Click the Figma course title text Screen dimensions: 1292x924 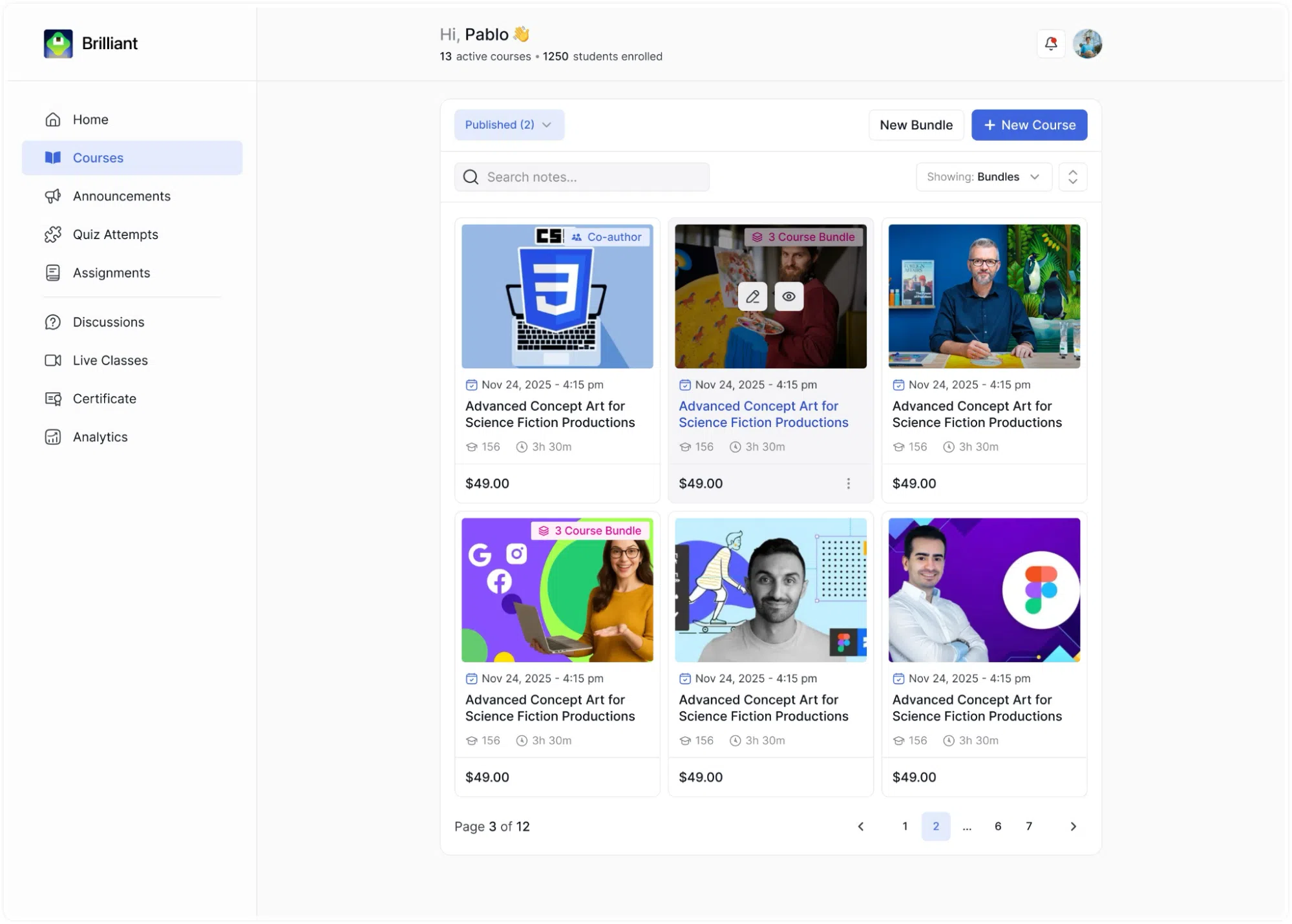977,708
